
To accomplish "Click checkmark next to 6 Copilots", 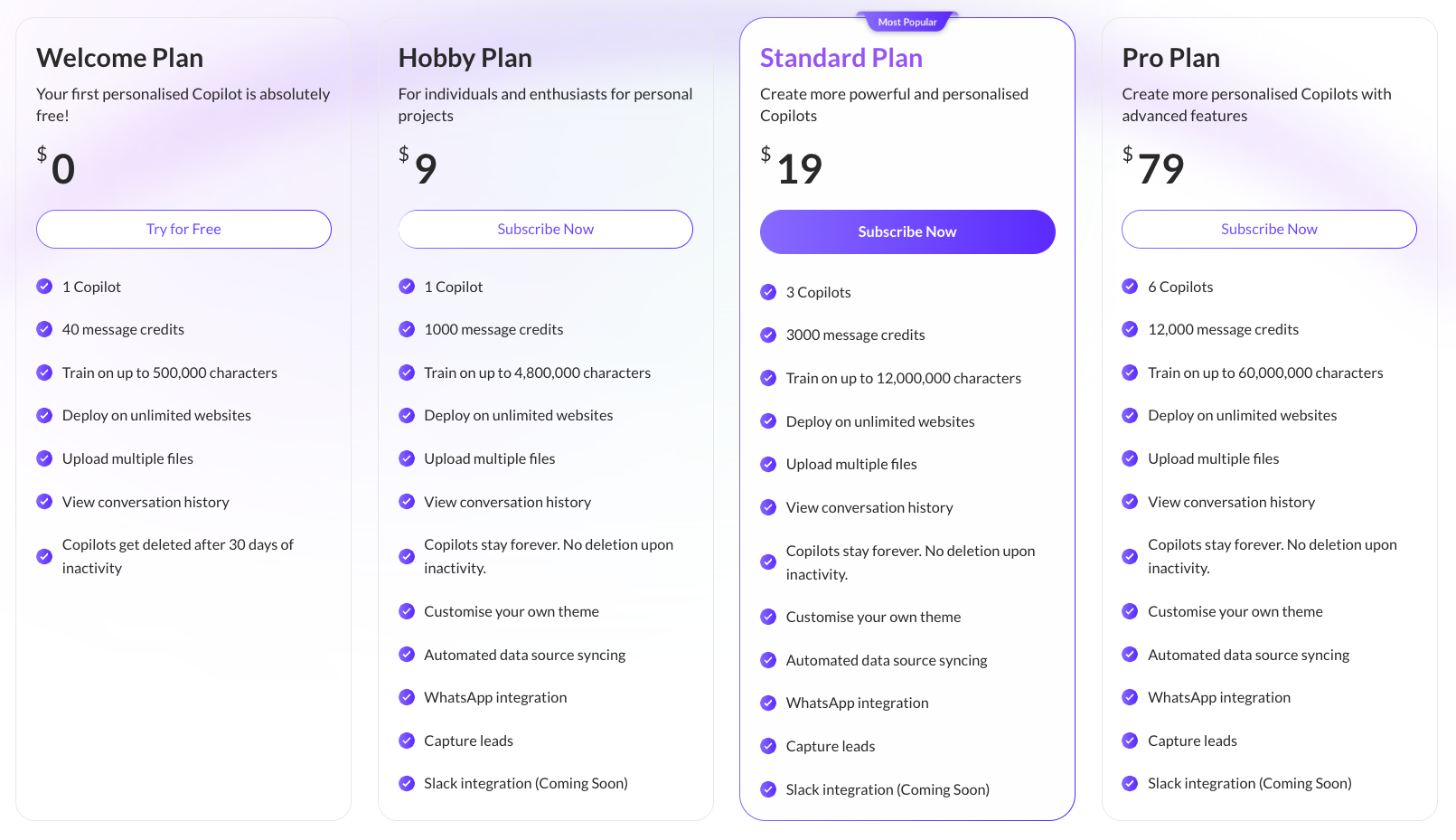I will [x=1130, y=287].
